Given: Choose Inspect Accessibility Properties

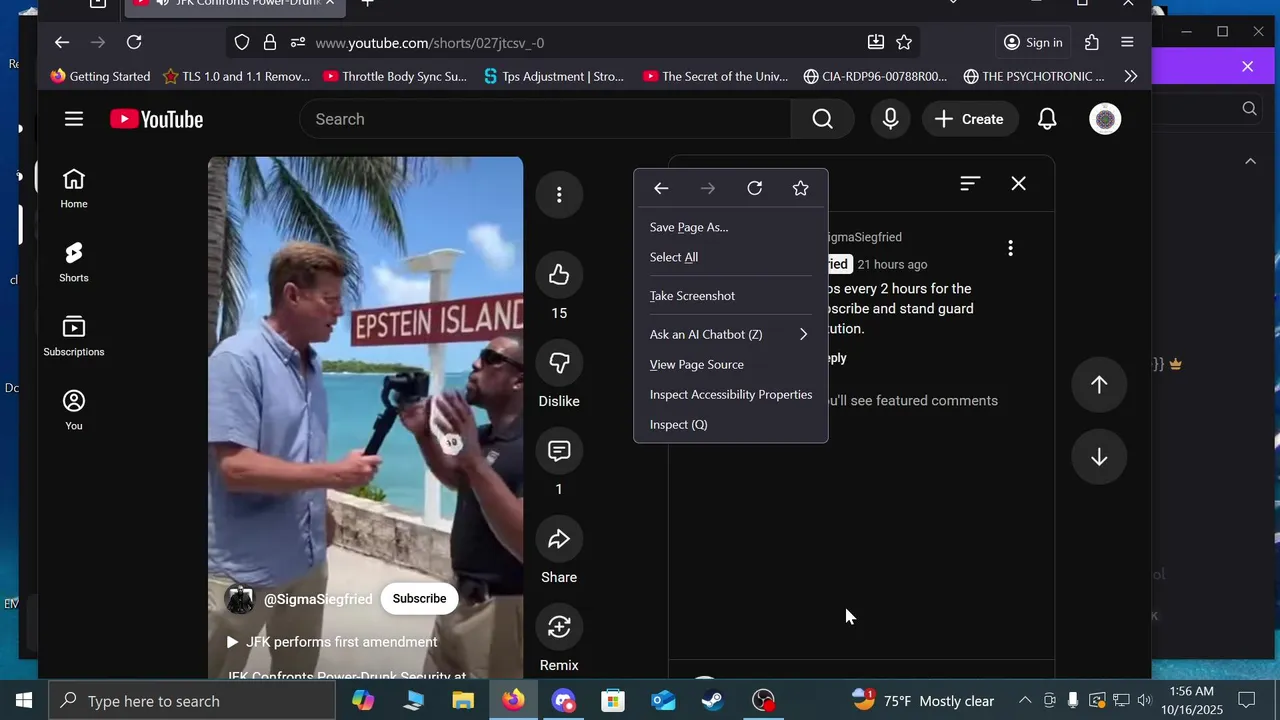Looking at the screenshot, I should pos(731,394).
